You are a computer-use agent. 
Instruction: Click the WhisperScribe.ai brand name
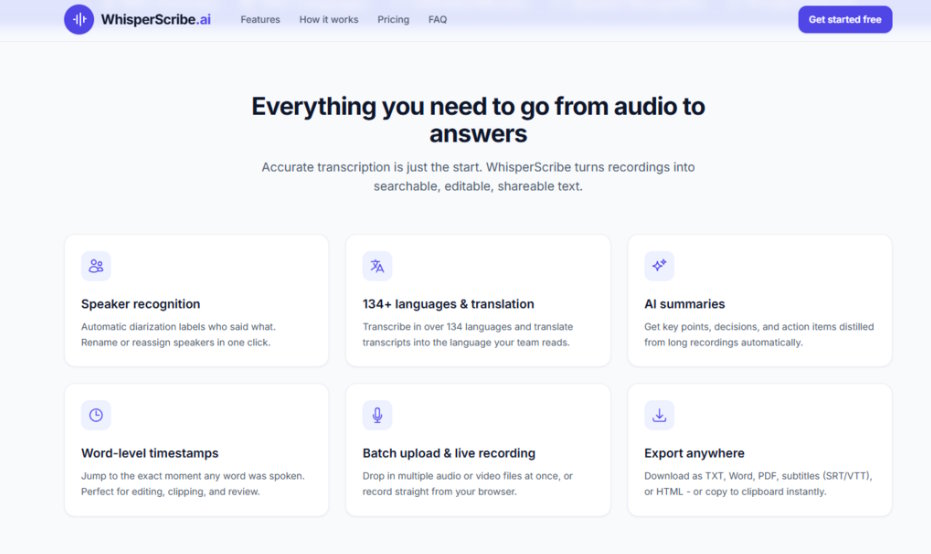(156, 20)
